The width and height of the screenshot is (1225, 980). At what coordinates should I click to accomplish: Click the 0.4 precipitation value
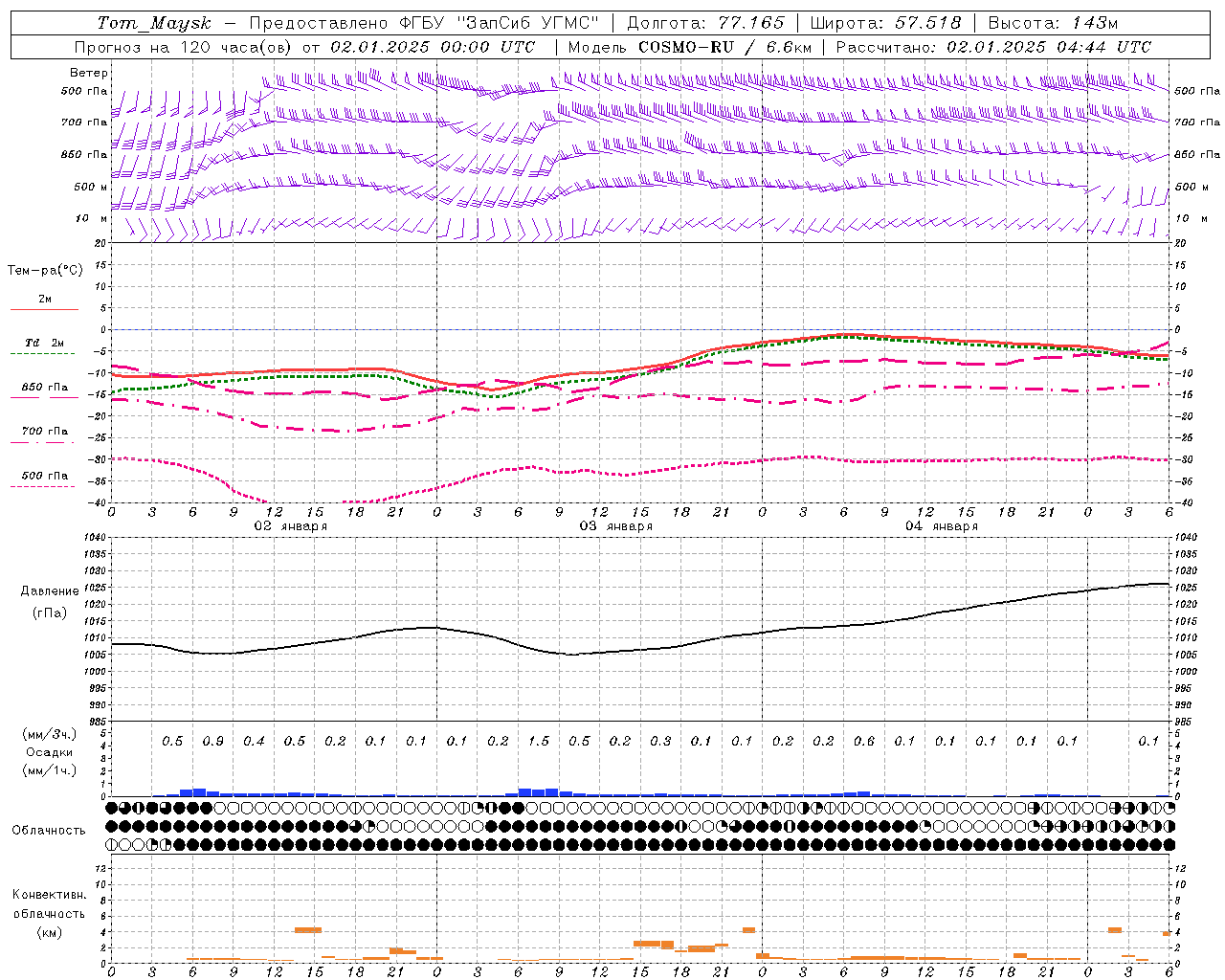254,742
